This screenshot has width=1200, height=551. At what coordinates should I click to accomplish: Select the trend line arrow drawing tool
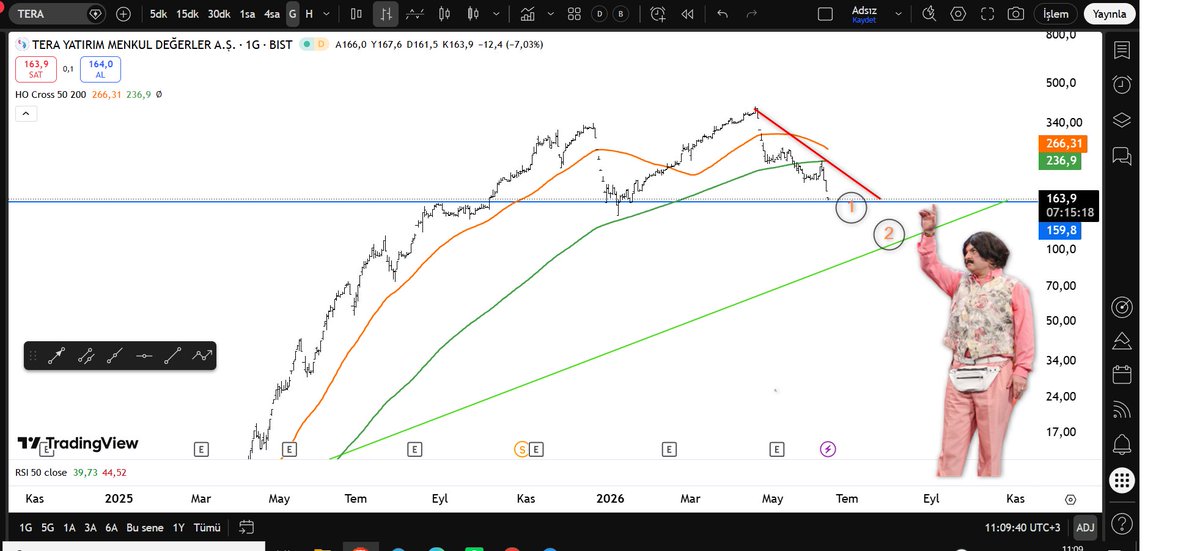click(57, 355)
